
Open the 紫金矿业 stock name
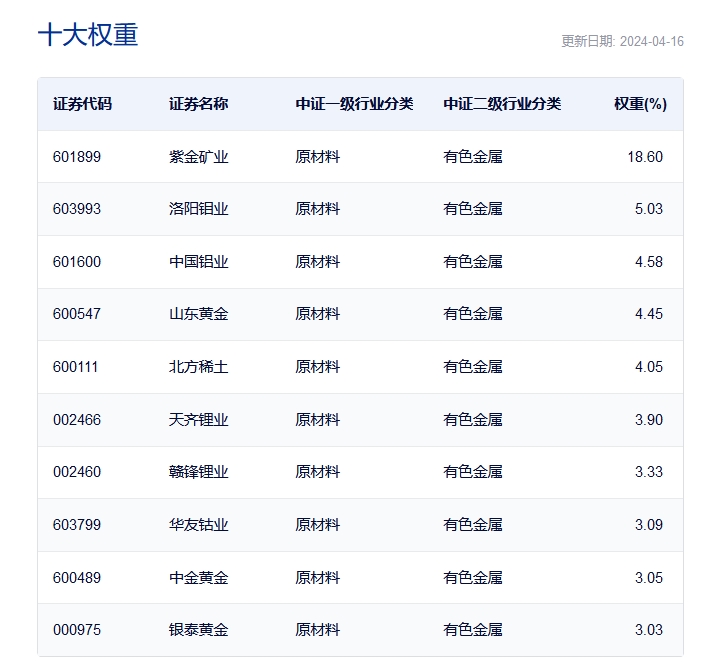coord(199,157)
